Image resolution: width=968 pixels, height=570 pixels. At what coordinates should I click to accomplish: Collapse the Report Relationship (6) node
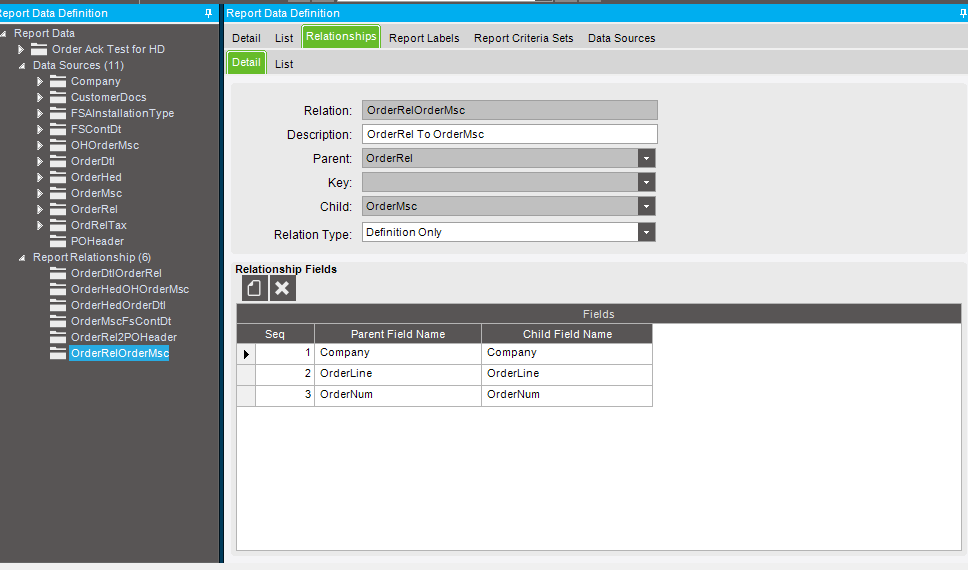click(x=22, y=258)
